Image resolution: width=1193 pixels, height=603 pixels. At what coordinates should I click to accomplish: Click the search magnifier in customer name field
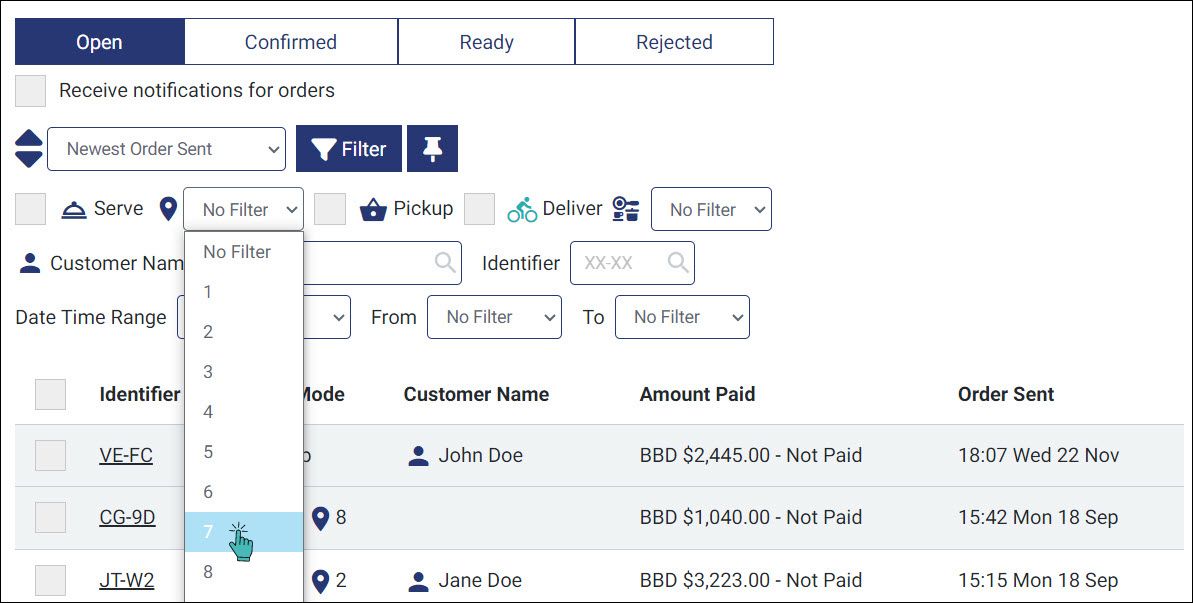pos(445,262)
